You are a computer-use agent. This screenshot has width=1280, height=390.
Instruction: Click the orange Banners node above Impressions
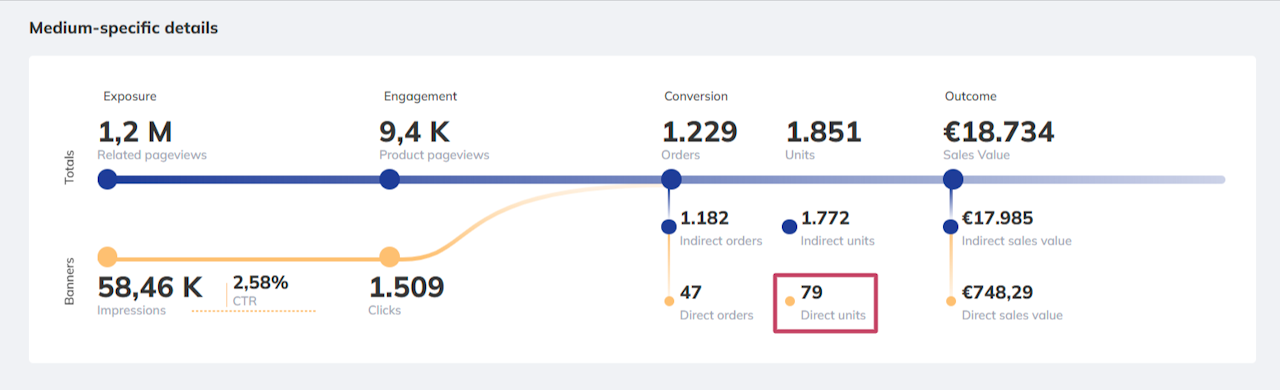[108, 256]
